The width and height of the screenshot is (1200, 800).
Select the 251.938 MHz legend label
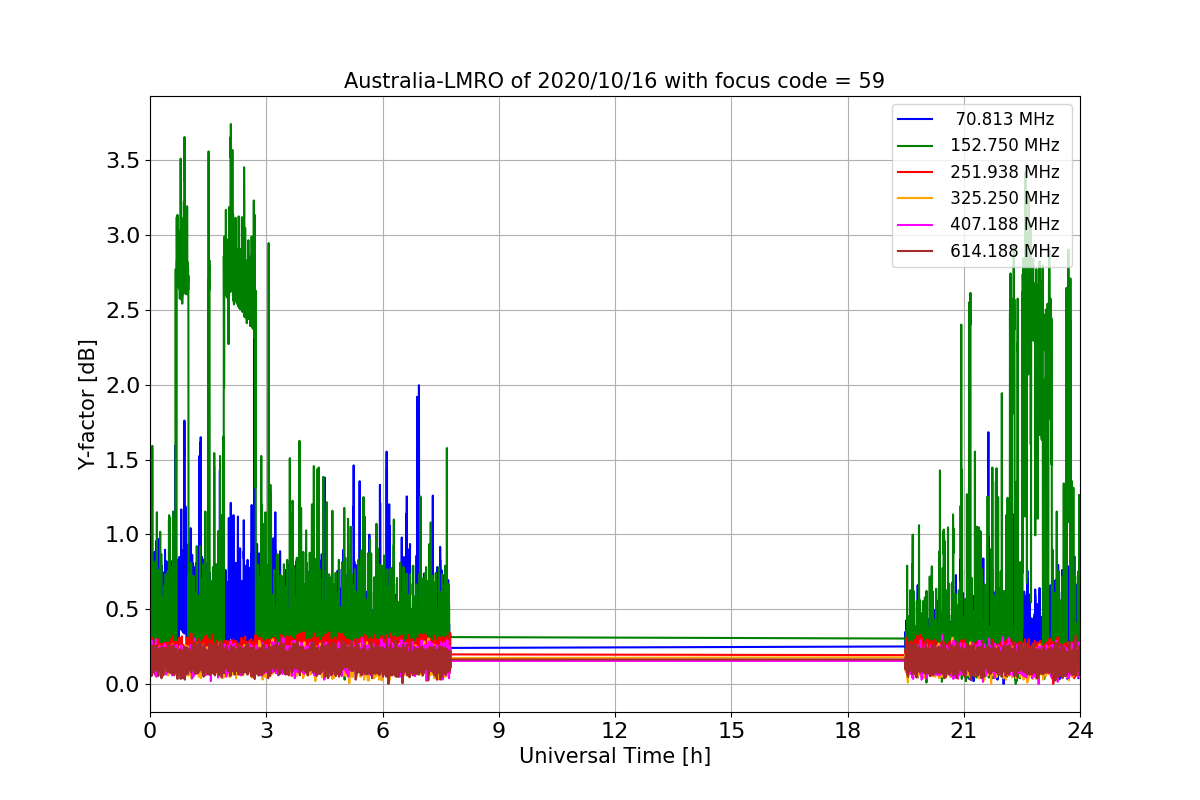pos(1005,172)
